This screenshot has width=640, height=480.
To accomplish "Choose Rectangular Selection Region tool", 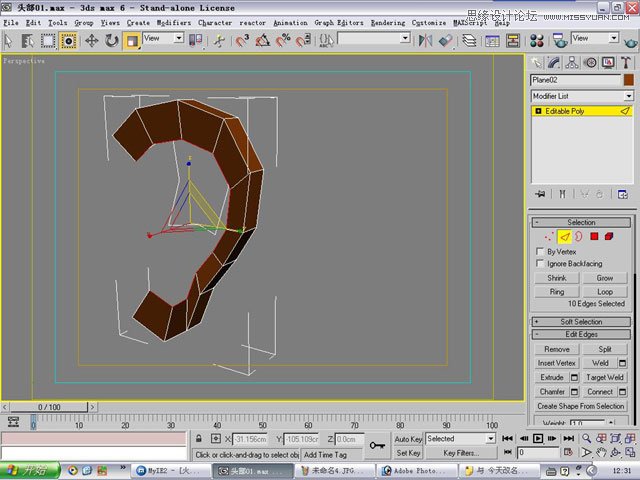I will [48, 41].
